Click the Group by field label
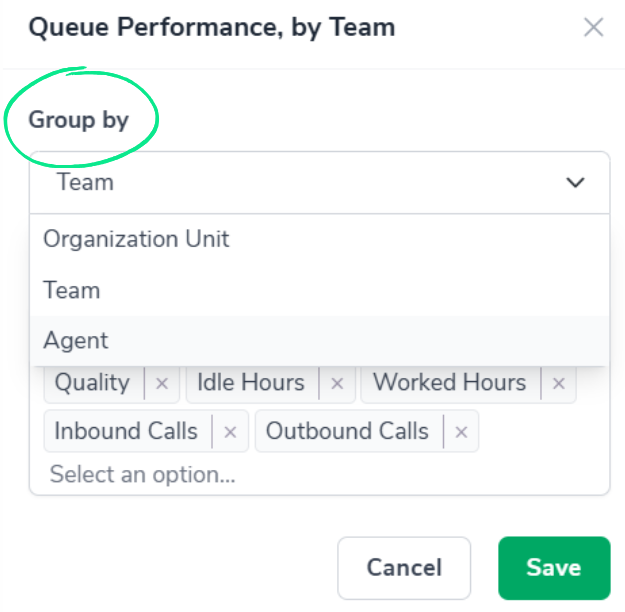The image size is (625, 612). coord(79,120)
